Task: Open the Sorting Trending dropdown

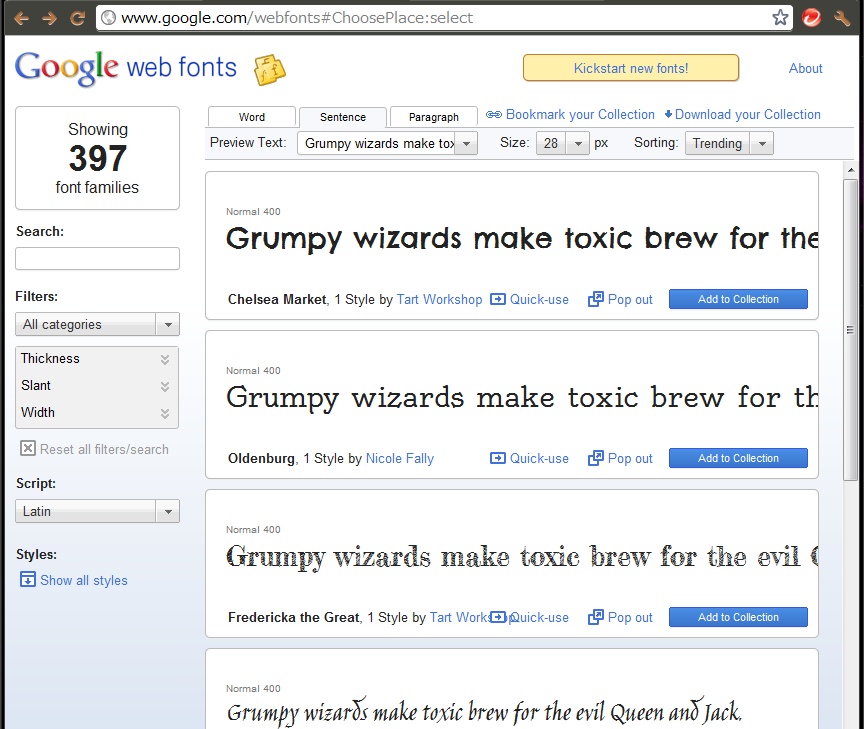Action: [729, 144]
